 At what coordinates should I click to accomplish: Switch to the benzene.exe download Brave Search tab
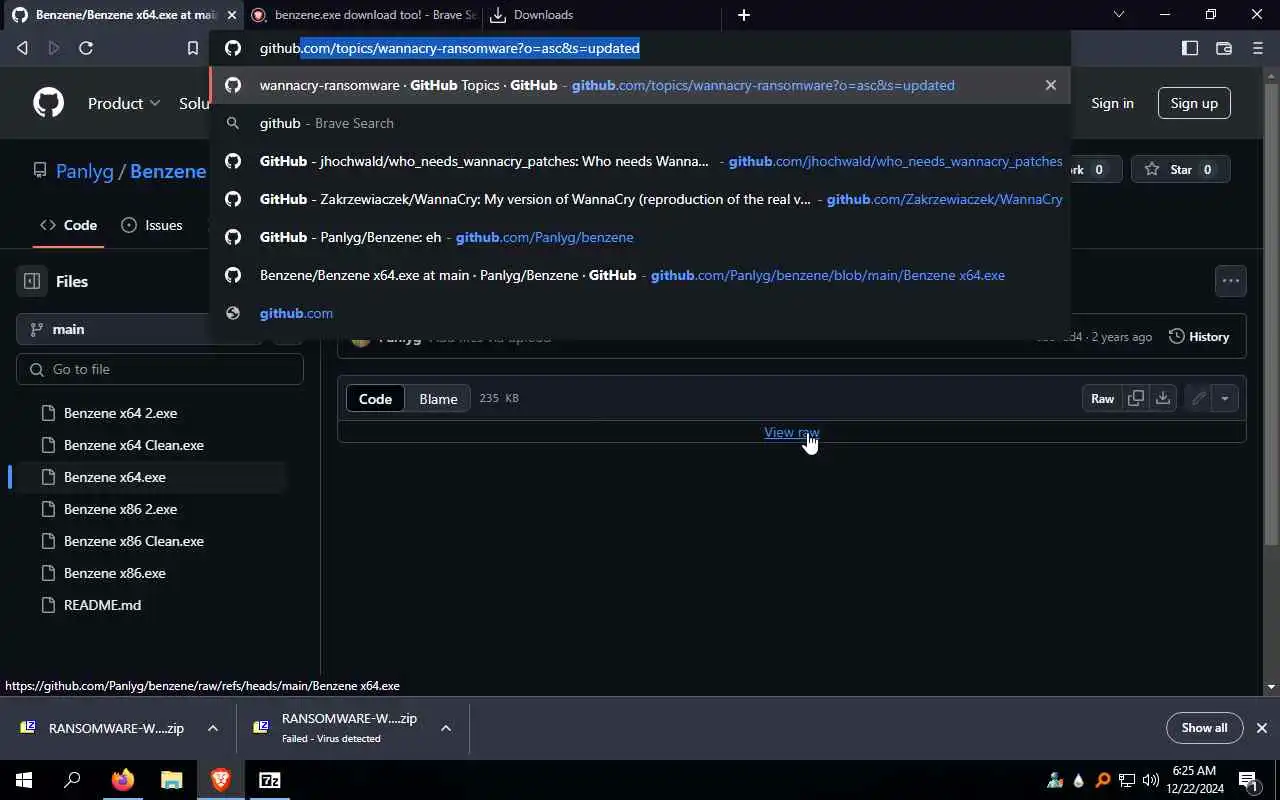pyautogui.click(x=363, y=15)
